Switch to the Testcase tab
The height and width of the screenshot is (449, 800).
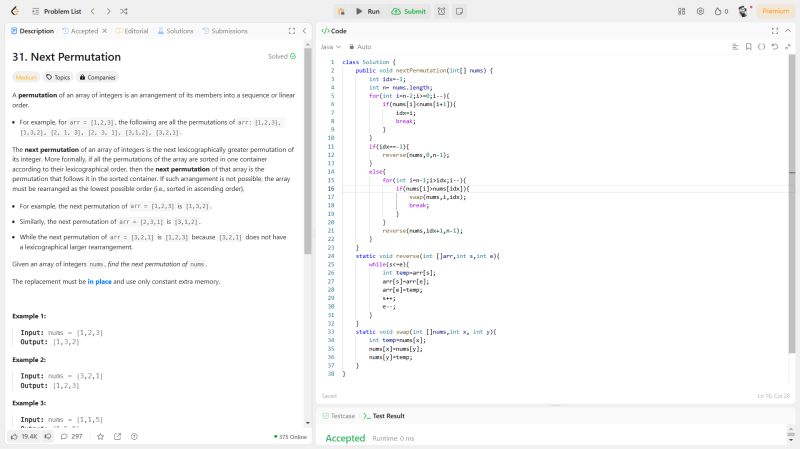point(339,416)
